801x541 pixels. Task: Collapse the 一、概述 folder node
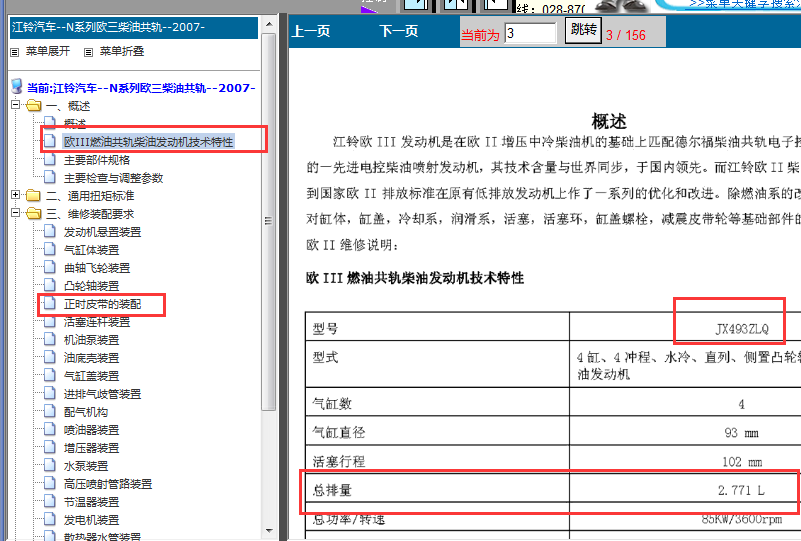(15, 105)
